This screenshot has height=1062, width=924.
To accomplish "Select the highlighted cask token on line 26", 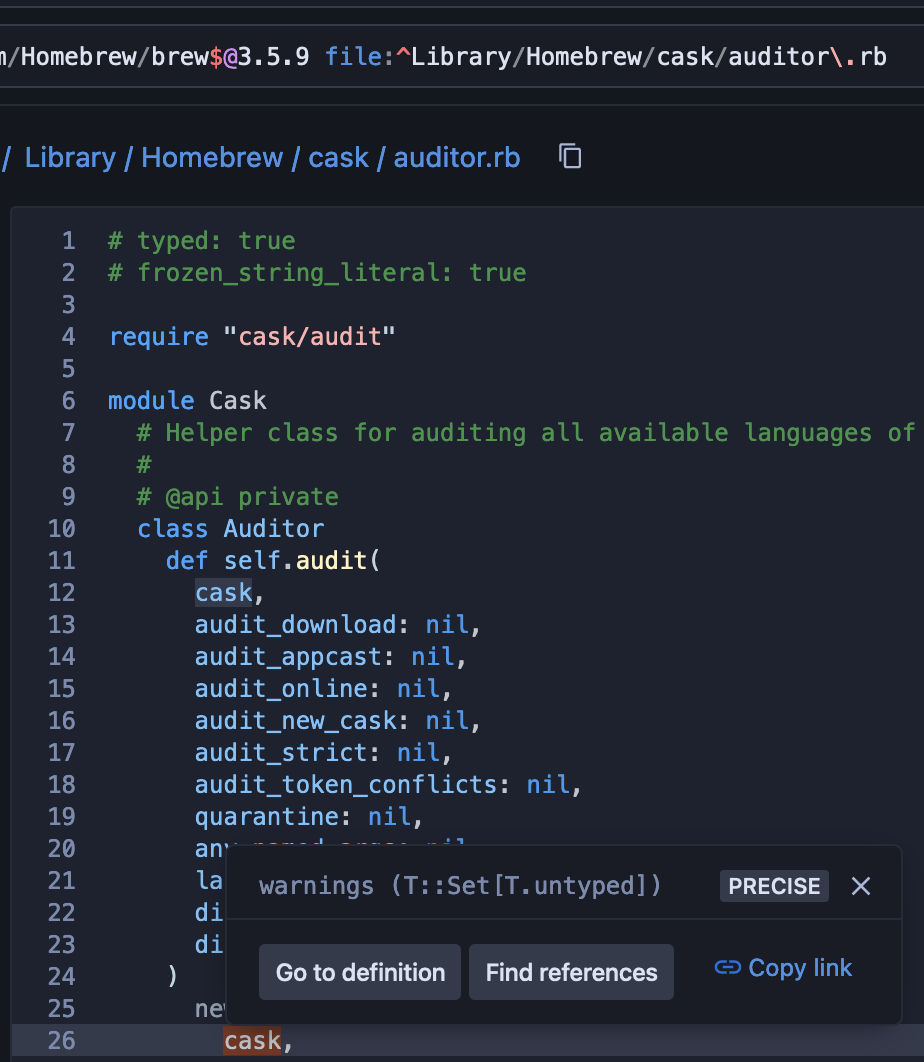I will tap(251, 1040).
